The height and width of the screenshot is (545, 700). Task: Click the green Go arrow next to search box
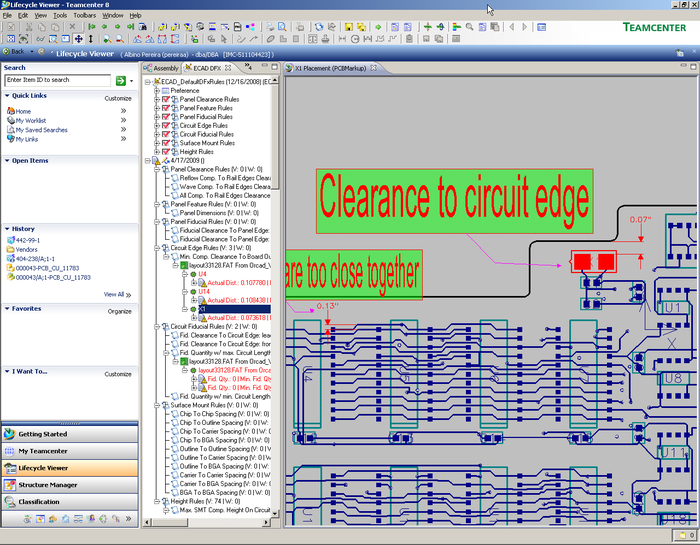(x=121, y=81)
